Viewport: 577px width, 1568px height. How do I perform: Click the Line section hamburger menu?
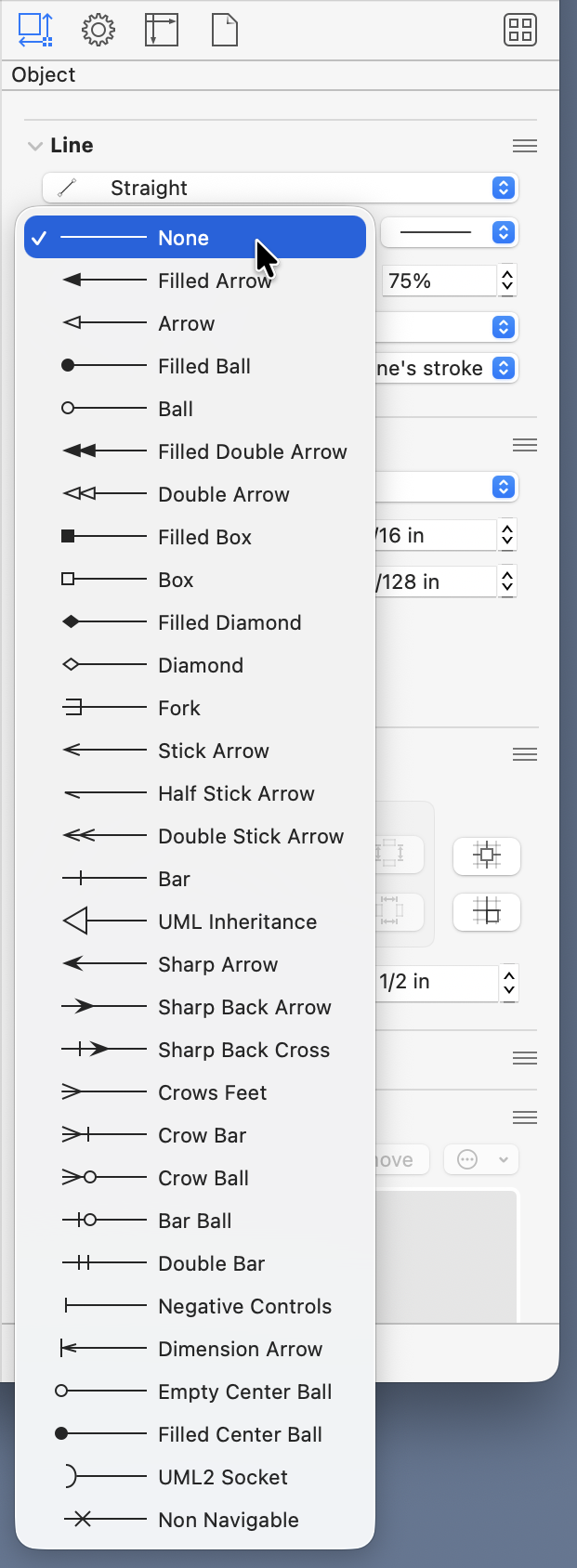[x=524, y=146]
